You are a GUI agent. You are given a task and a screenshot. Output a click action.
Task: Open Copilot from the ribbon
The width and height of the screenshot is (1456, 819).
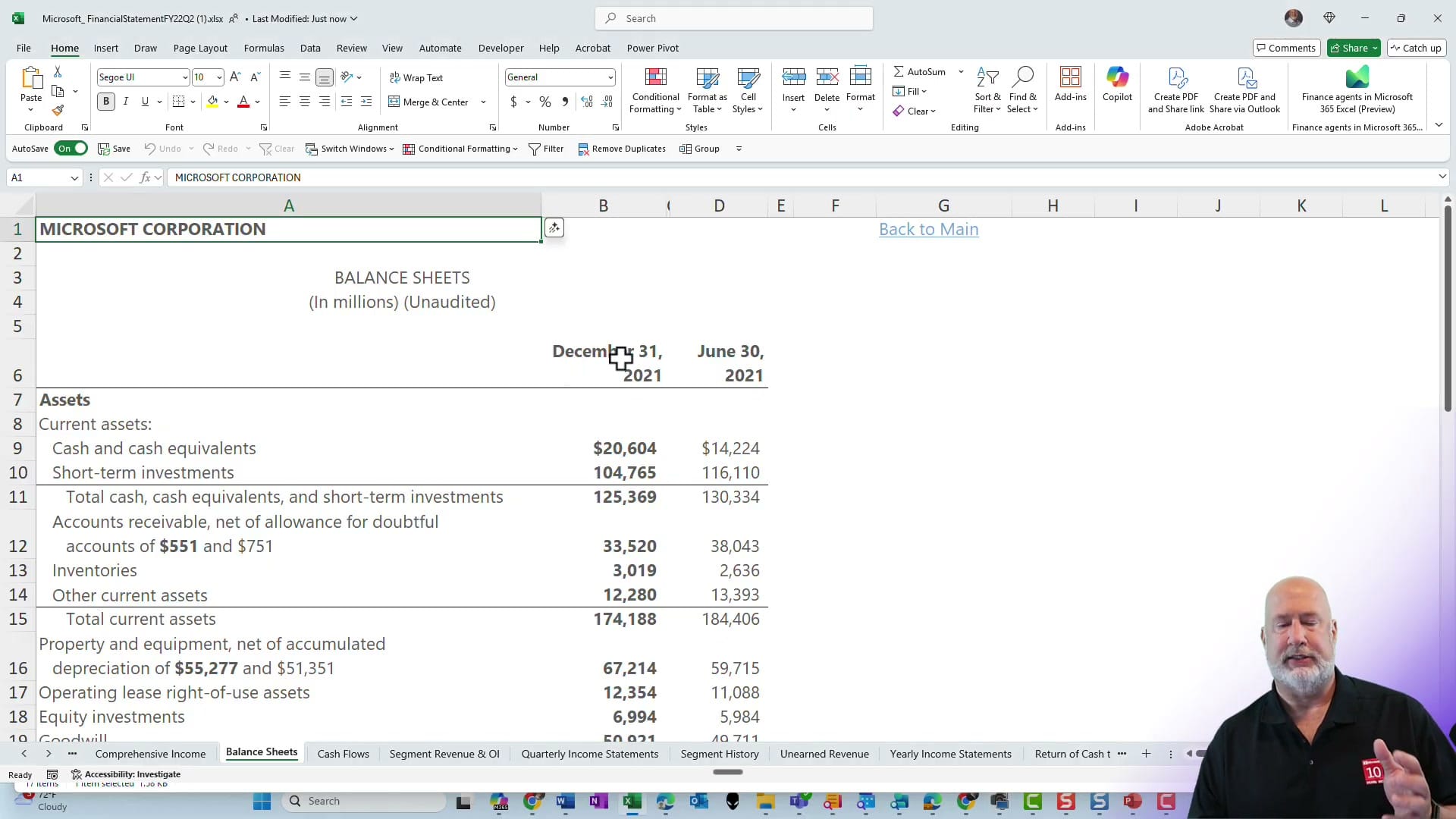point(1117,87)
